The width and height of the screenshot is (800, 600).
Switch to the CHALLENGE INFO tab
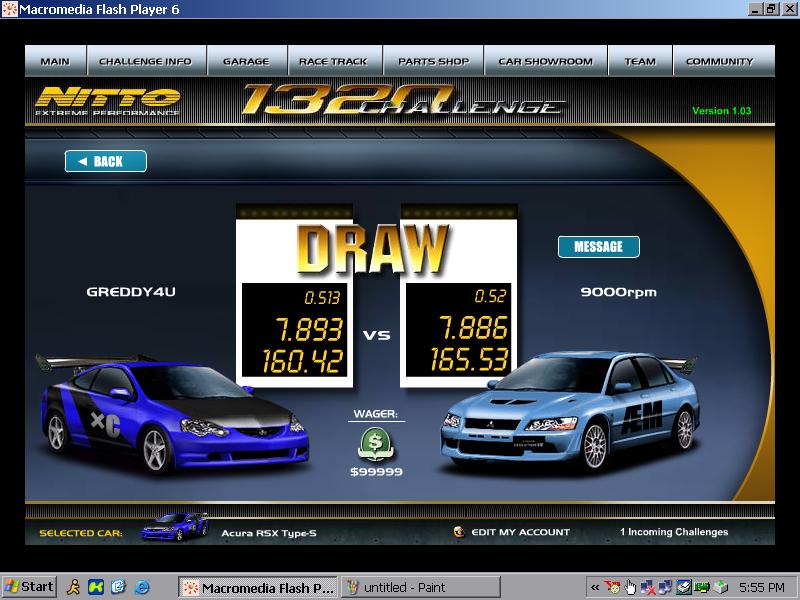point(146,61)
